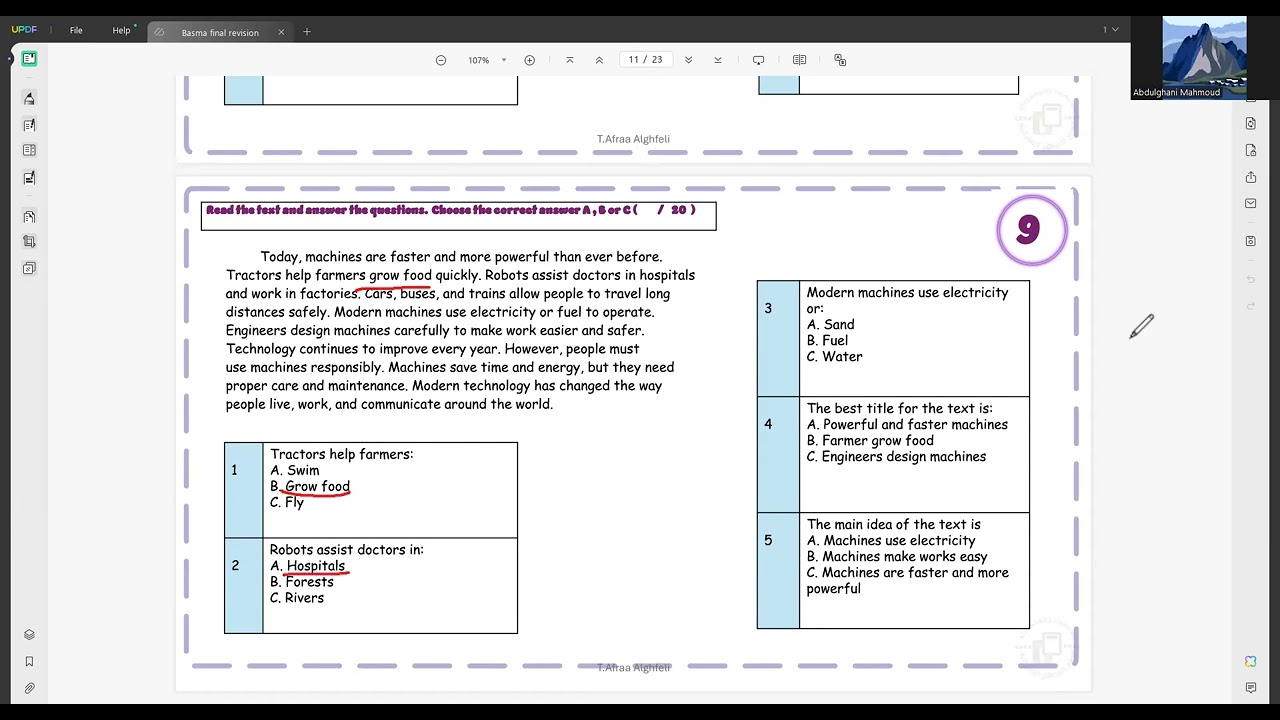Viewport: 1280px width, 720px height.
Task: Go to the next page
Action: [x=688, y=60]
